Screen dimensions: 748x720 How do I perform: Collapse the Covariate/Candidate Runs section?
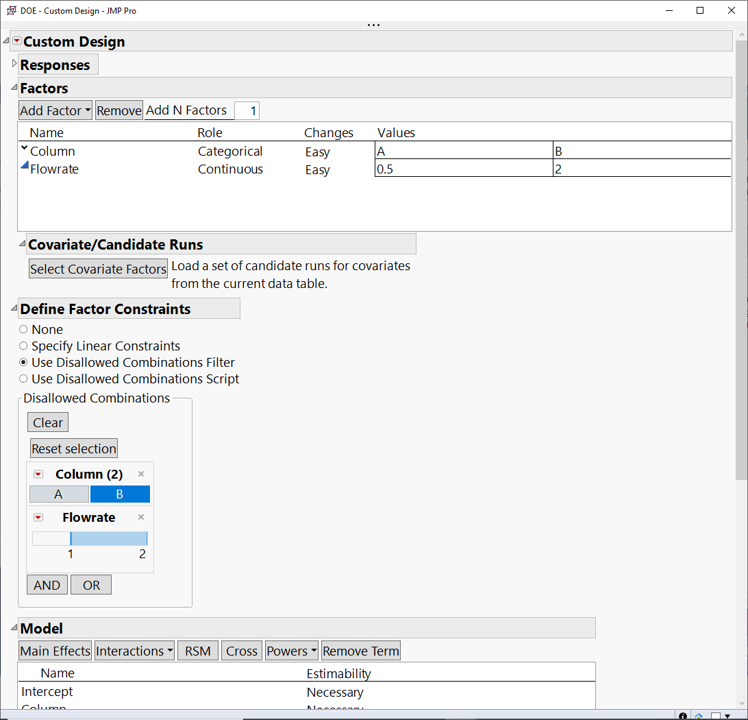click(22, 244)
